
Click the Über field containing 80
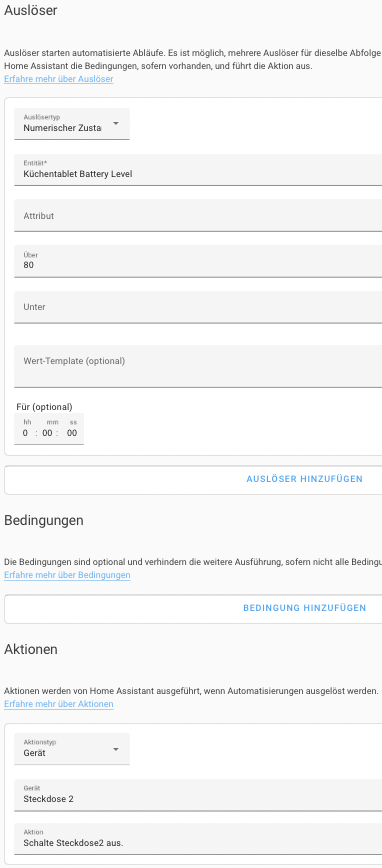198,261
